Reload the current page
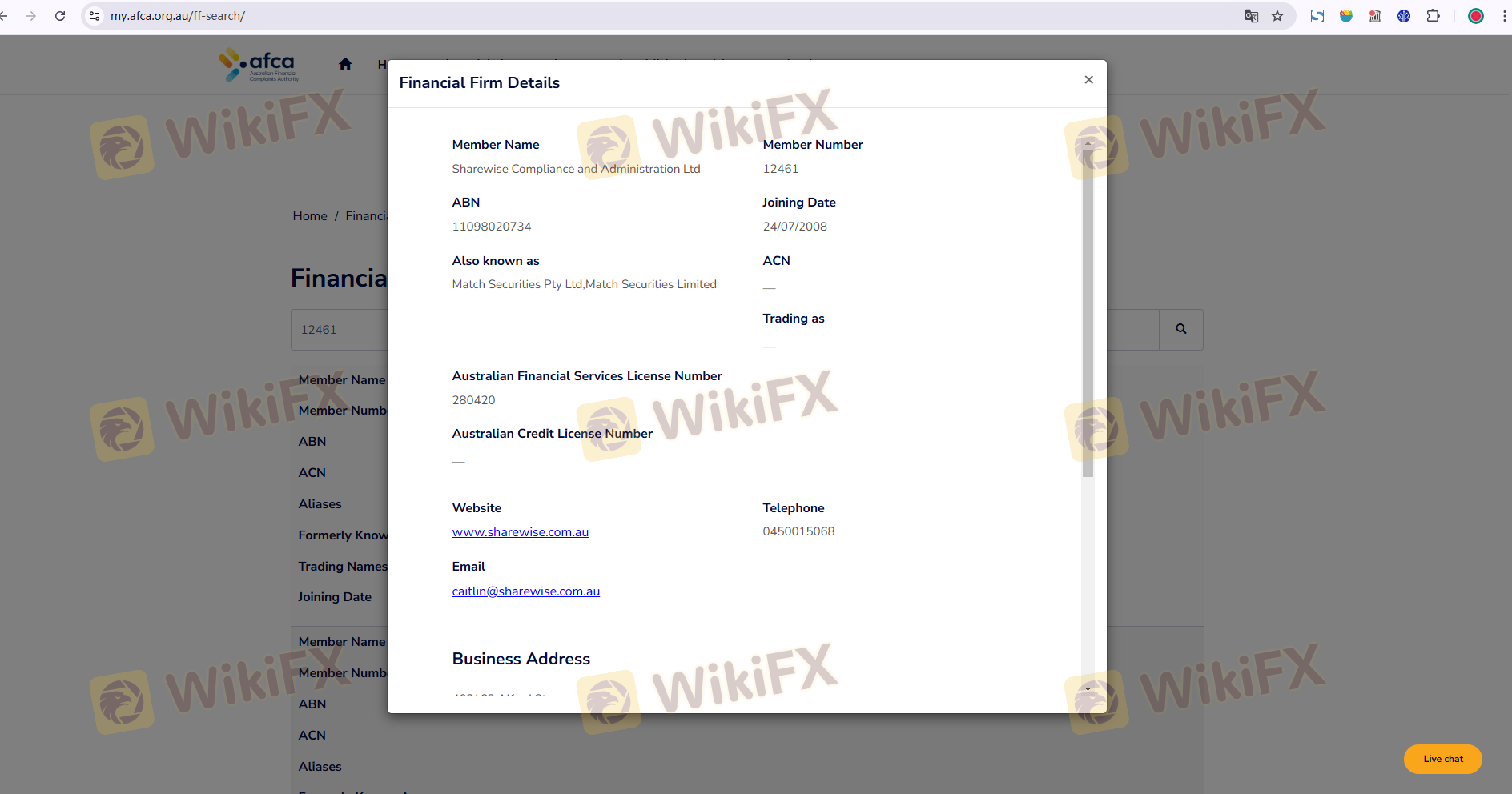This screenshot has height=794, width=1512. coord(60,16)
